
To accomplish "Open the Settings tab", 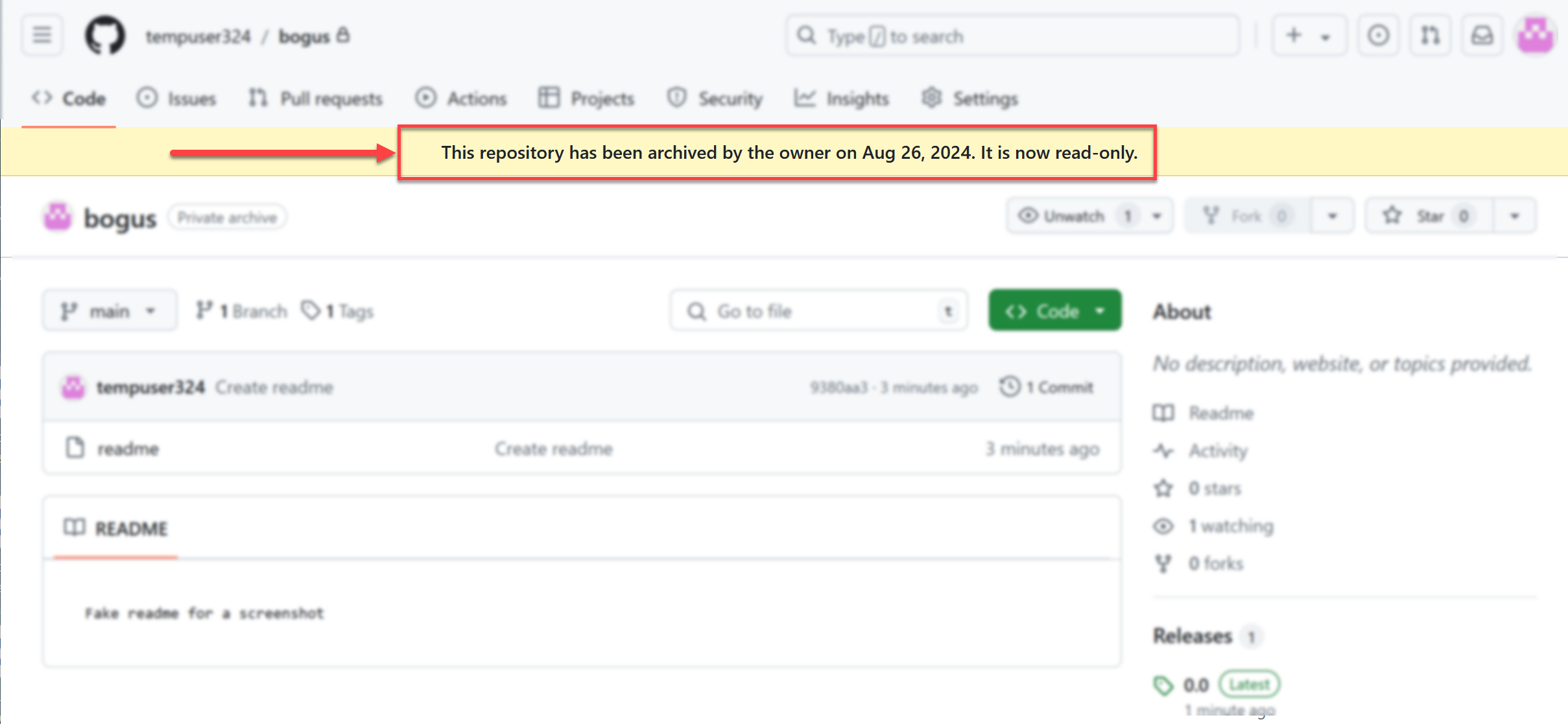I will 970,99.
